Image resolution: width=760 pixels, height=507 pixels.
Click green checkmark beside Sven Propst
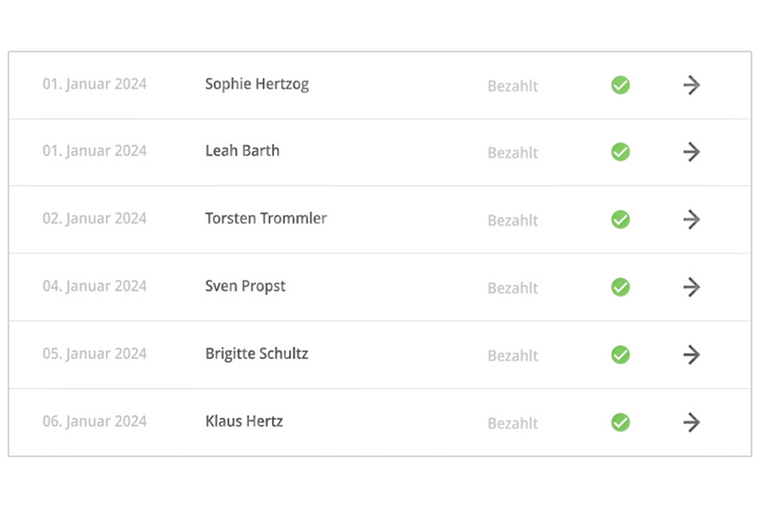[x=620, y=287]
